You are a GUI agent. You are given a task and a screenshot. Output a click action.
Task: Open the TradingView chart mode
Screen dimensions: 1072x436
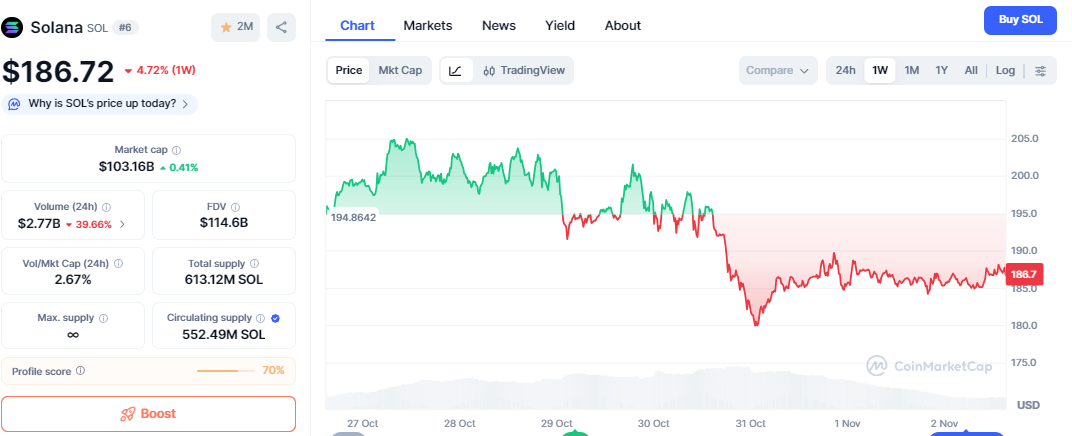(x=524, y=71)
